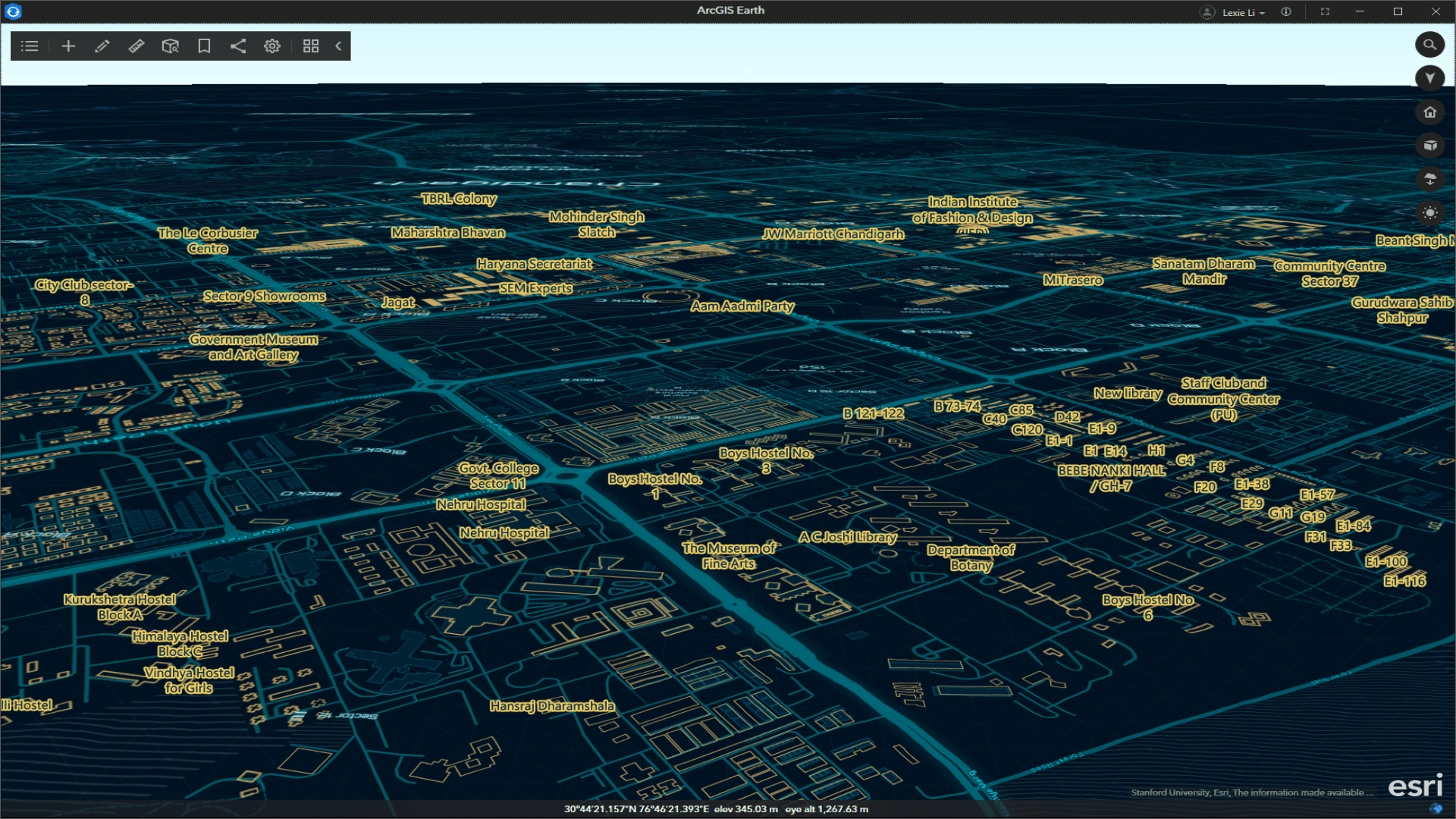Toggle the daylight/sun lighting control
Viewport: 1456px width, 819px height.
(1430, 215)
